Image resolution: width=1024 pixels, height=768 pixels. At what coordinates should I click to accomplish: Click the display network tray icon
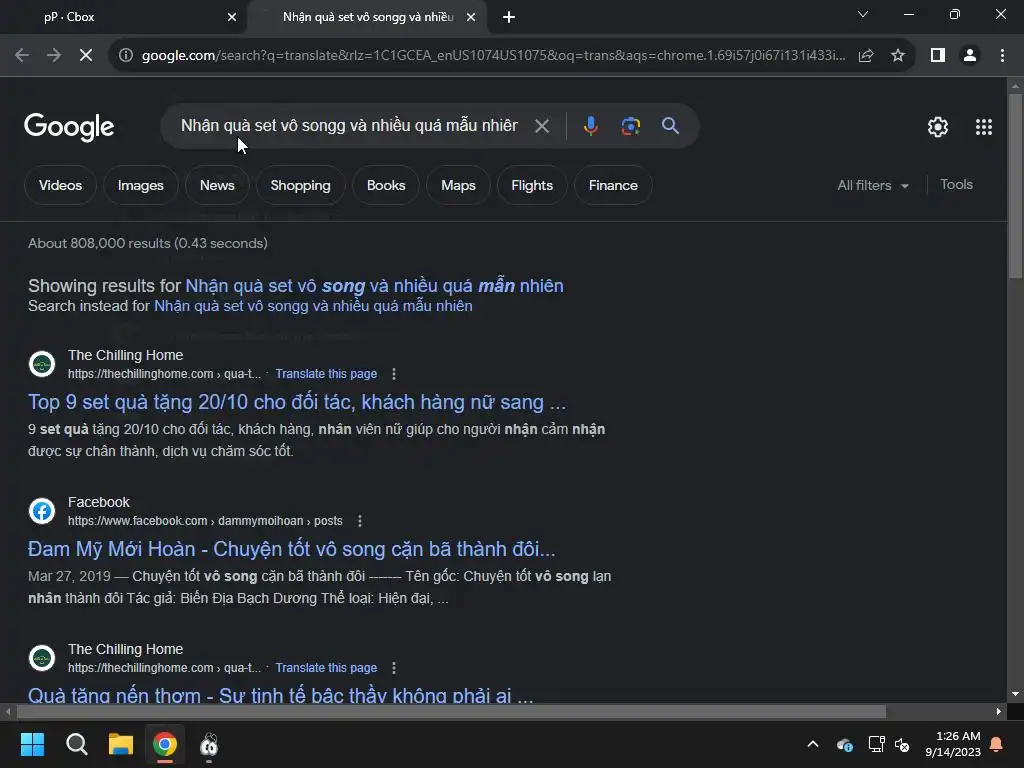pyautogui.click(x=876, y=744)
